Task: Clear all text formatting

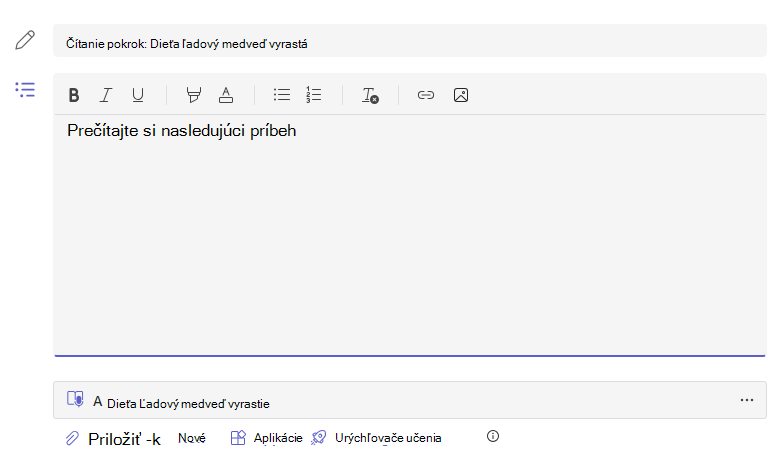Action: click(370, 95)
